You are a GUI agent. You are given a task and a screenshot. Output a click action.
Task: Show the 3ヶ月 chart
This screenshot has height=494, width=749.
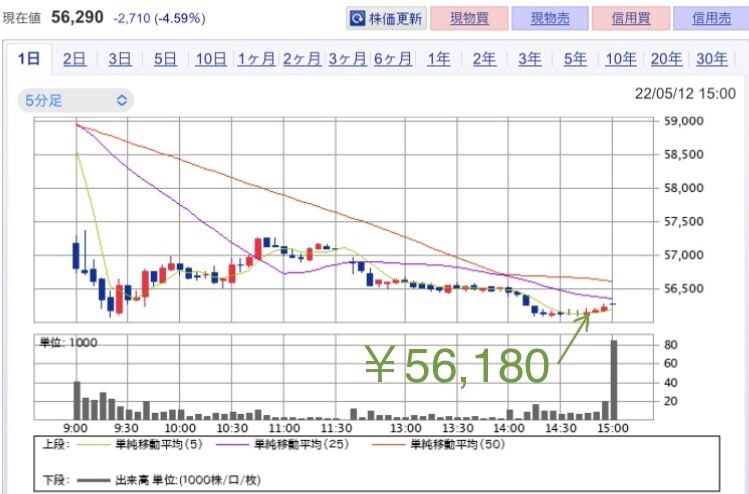coord(347,59)
